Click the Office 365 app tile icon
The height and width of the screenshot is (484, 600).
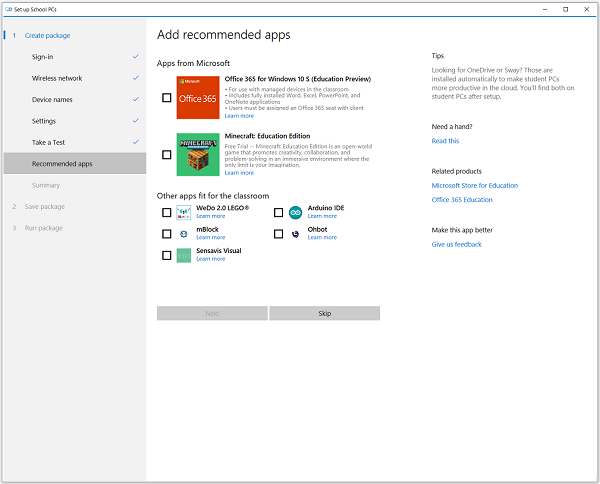[x=196, y=97]
